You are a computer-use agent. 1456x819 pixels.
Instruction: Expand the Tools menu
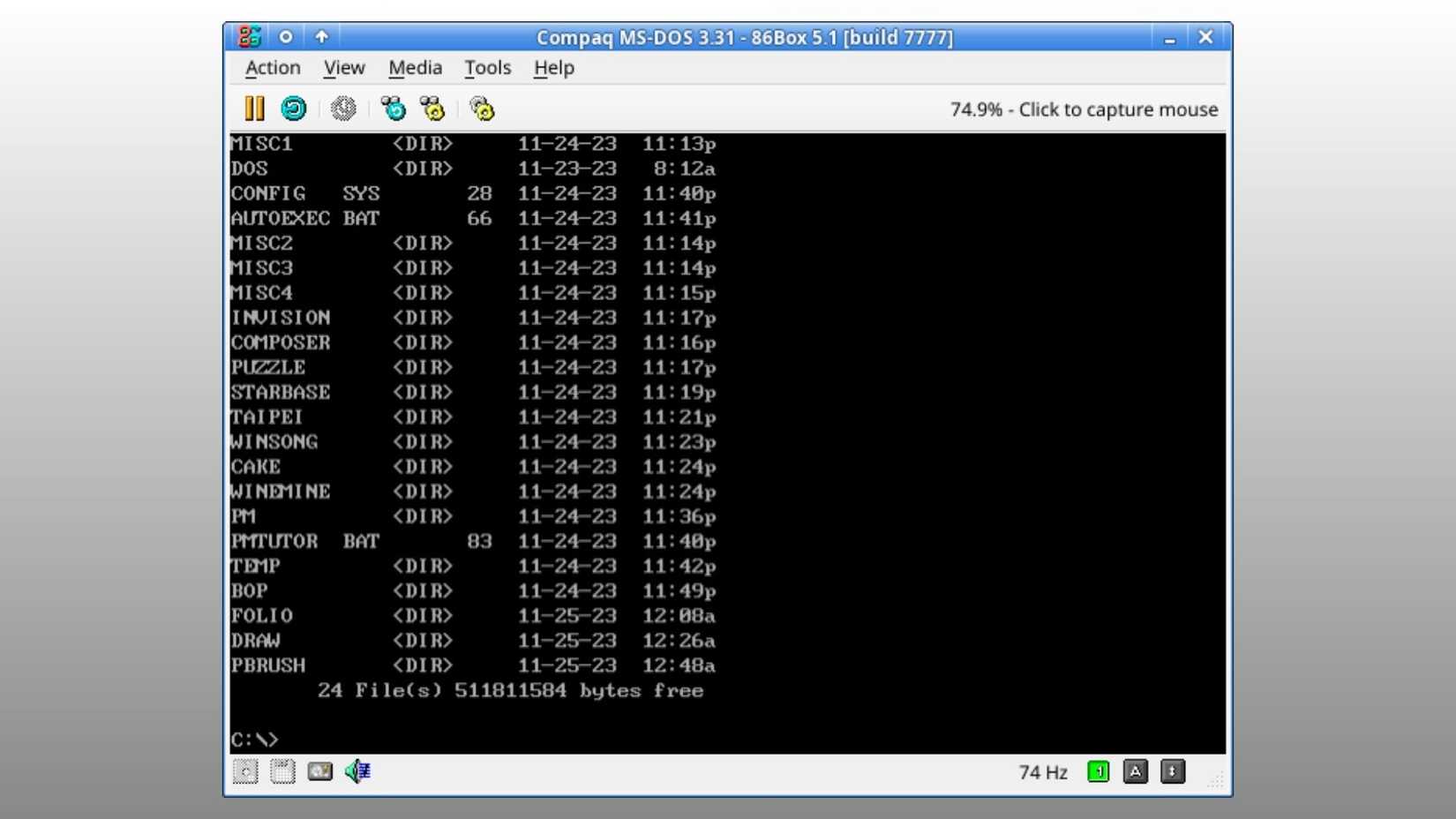point(488,68)
